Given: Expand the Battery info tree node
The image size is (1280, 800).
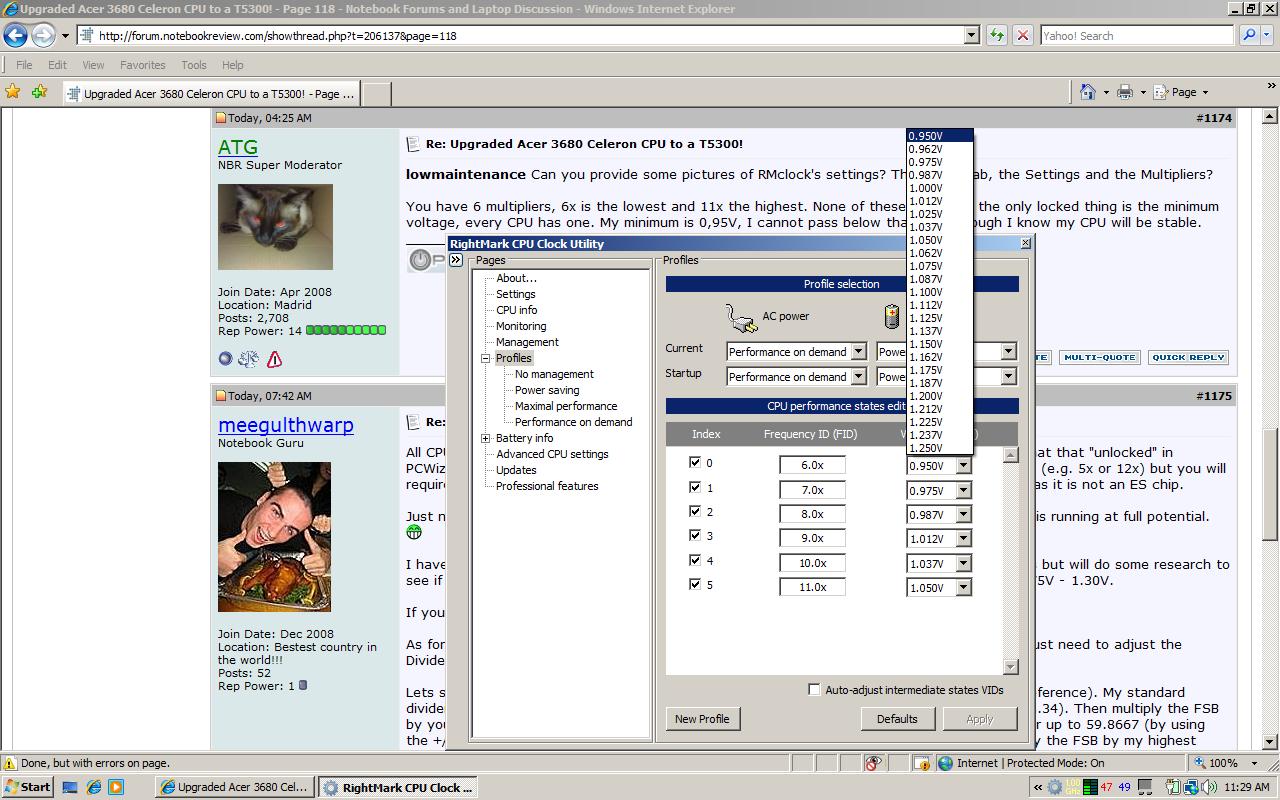Looking at the screenshot, I should pos(486,438).
